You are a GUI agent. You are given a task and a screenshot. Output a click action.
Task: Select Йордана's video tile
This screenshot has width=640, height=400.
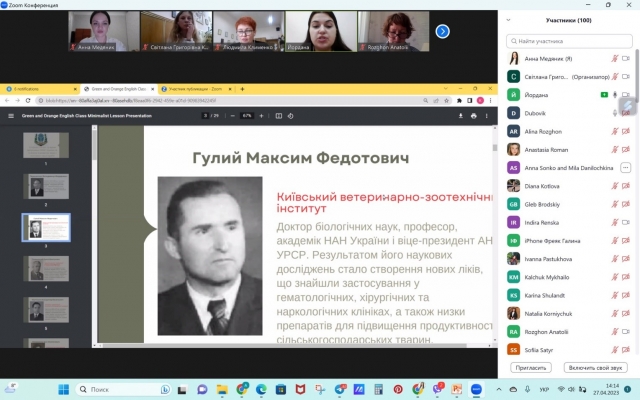click(x=321, y=31)
